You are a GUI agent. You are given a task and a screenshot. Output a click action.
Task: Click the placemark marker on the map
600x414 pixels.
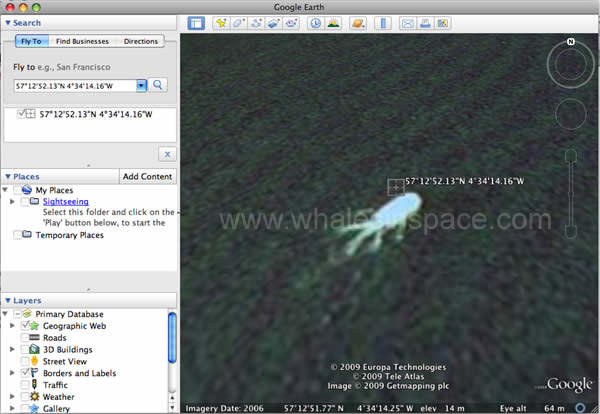396,187
